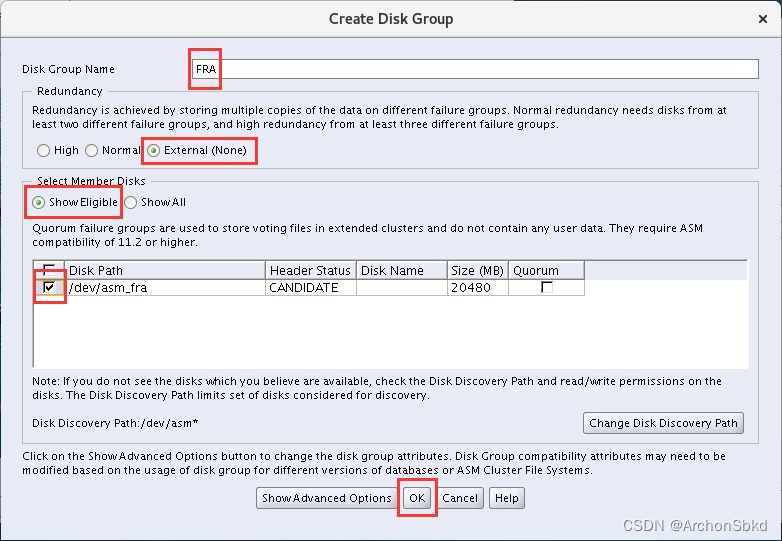
Task: Select the /dev/asm_fra path cell
Action: 165,288
